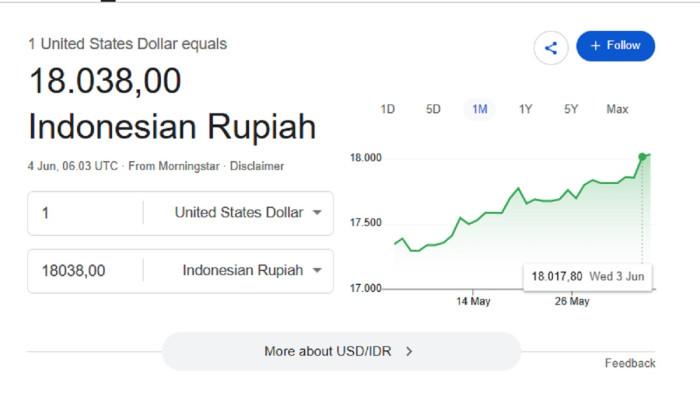Click the chevron arrow after USD/IDR
This screenshot has height=393, width=700.
[409, 351]
